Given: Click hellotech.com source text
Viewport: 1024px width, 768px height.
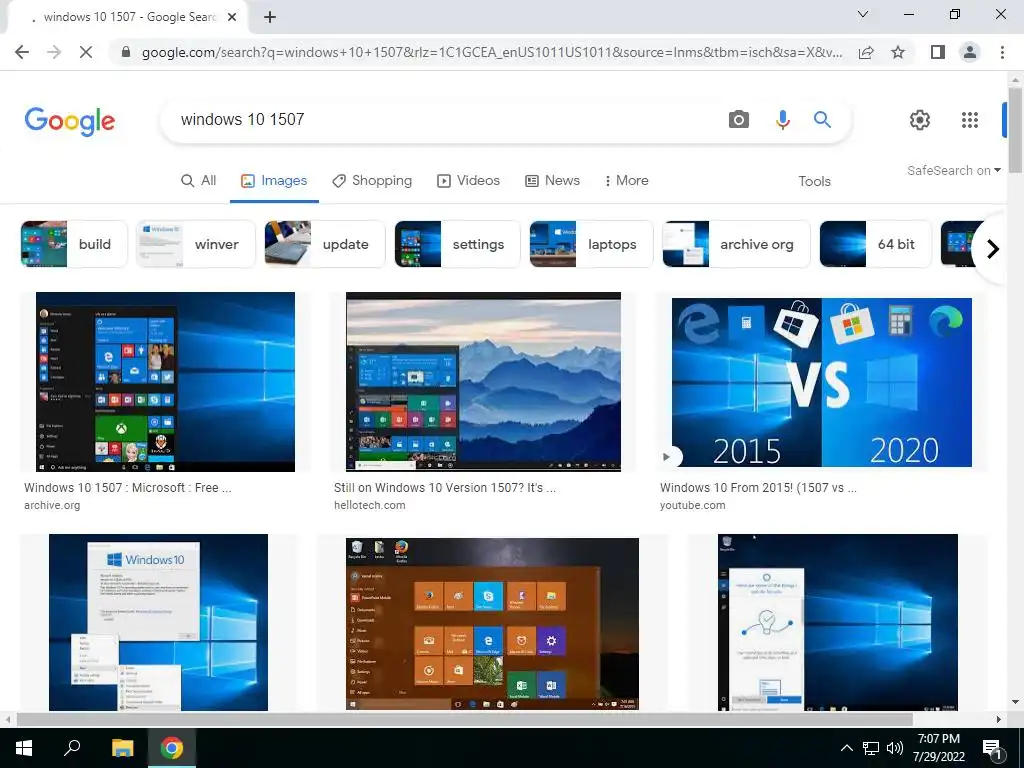Looking at the screenshot, I should [x=370, y=505].
